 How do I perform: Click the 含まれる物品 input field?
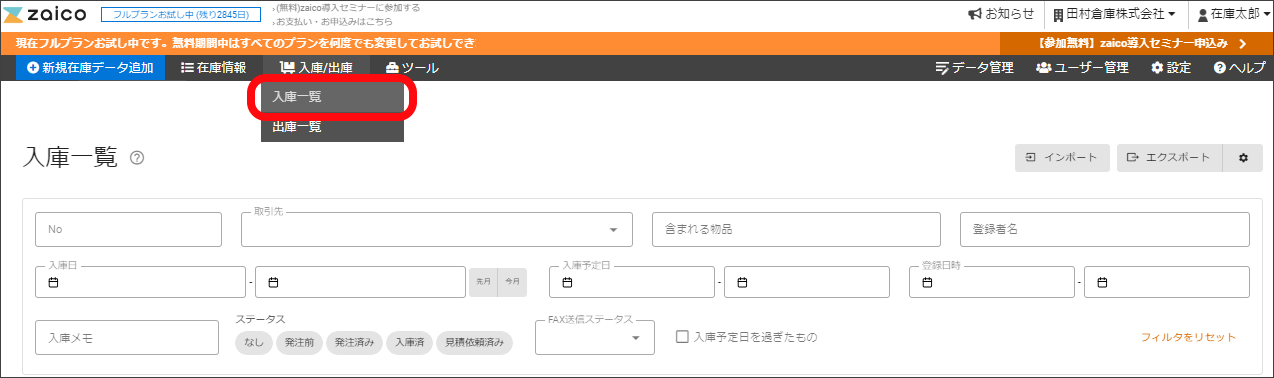coord(796,229)
